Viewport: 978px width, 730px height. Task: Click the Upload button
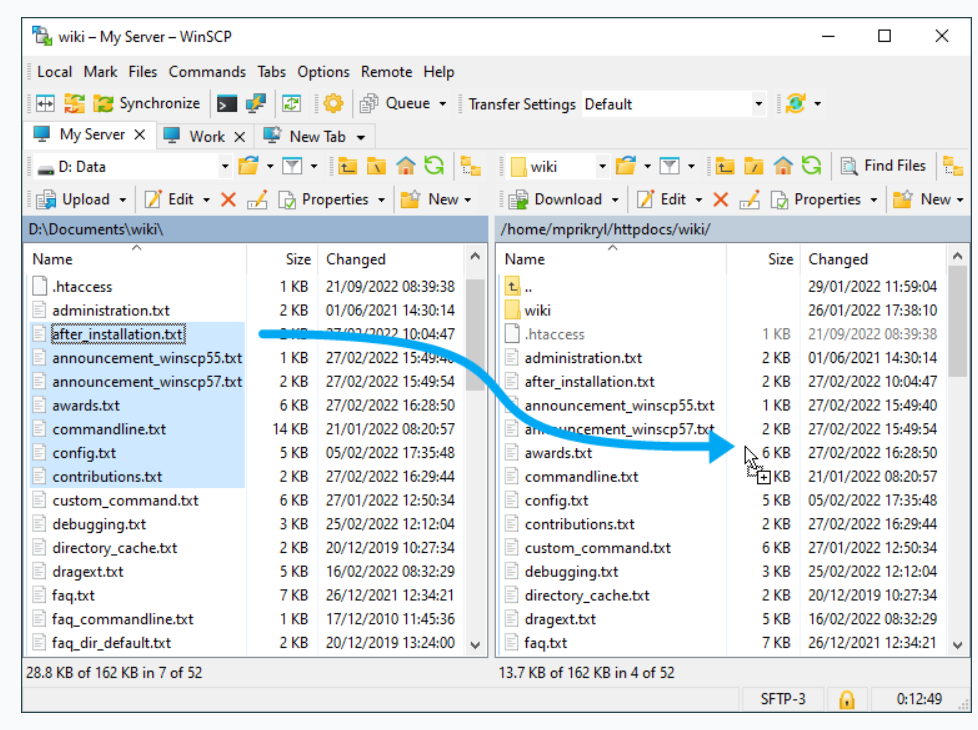pos(86,199)
